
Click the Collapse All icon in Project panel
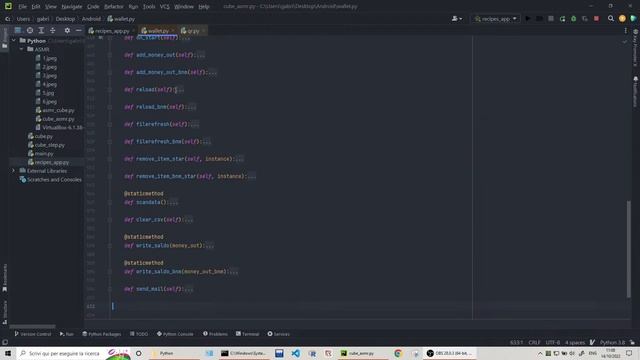tap(53, 30)
